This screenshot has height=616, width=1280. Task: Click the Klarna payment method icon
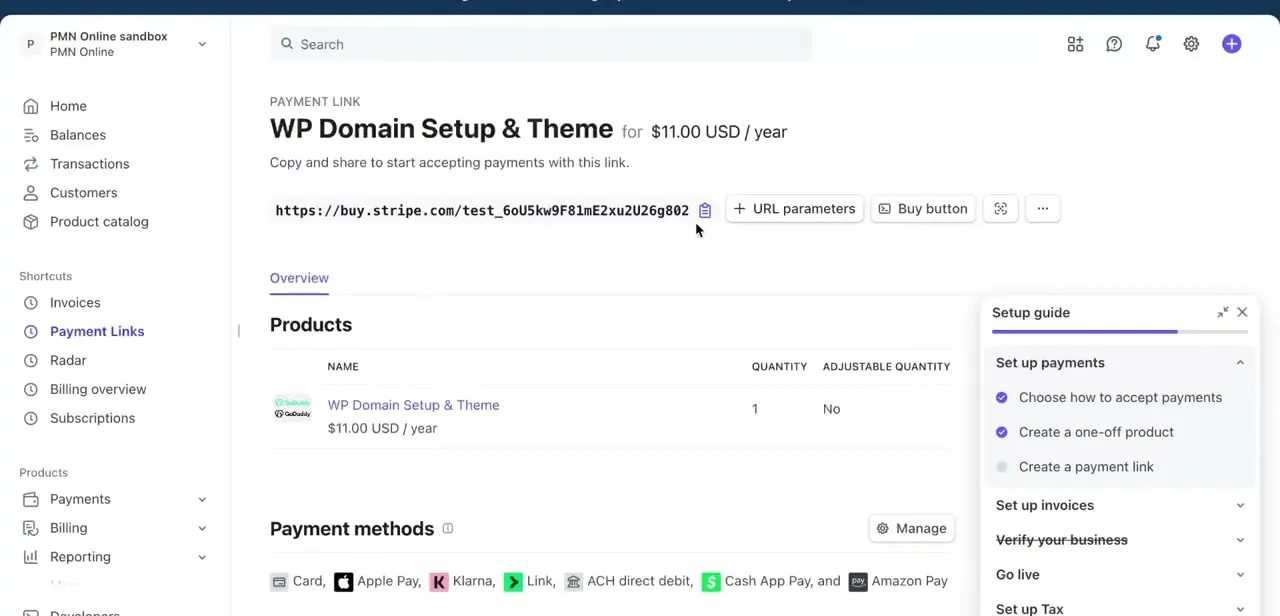(x=439, y=581)
